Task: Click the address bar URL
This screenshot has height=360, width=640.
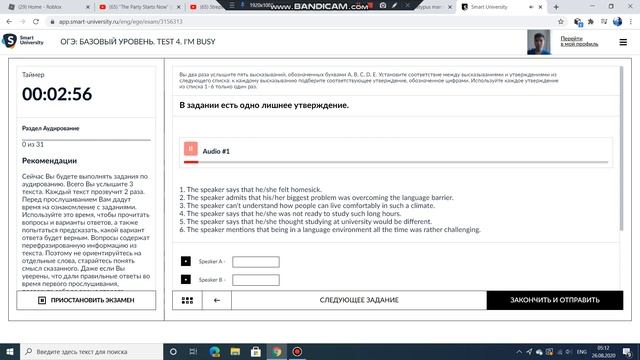Action: 121,22
